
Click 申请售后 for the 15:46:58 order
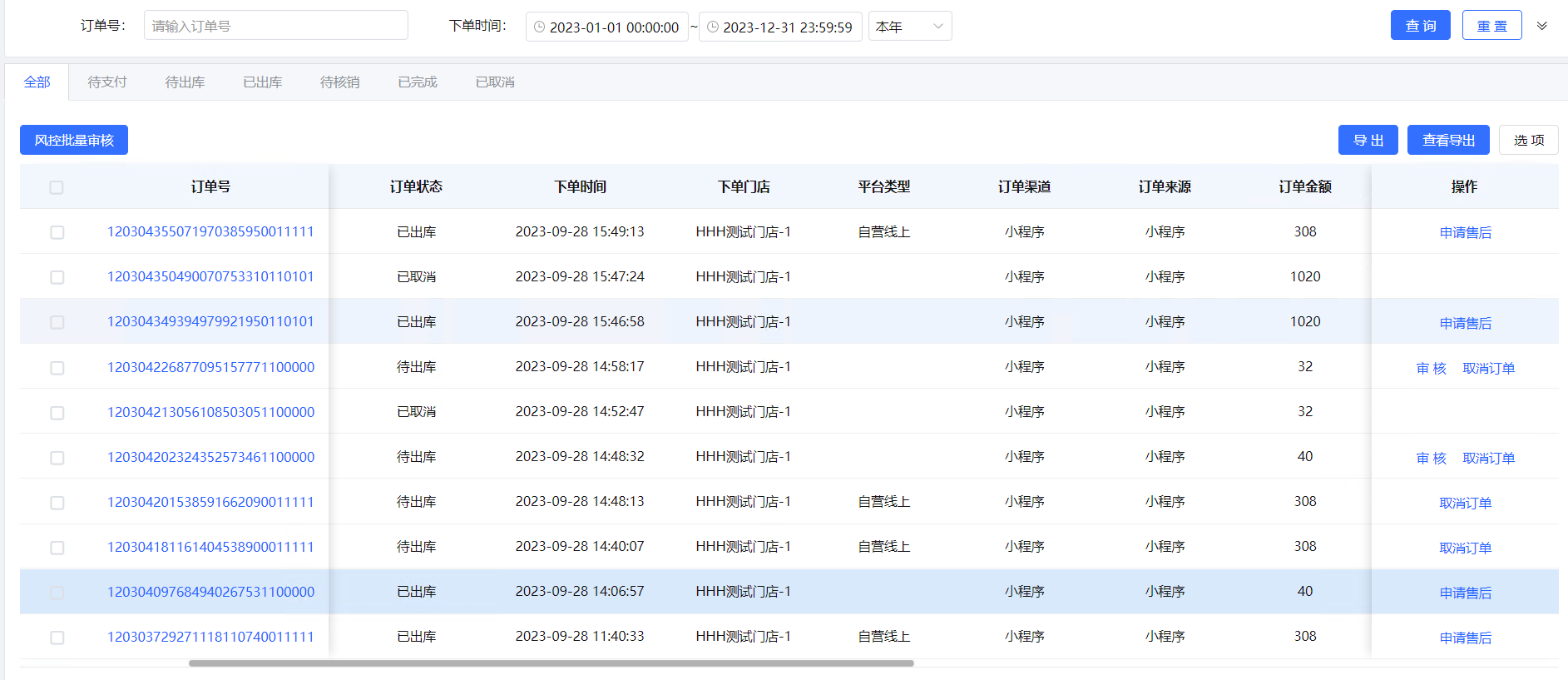point(1466,323)
